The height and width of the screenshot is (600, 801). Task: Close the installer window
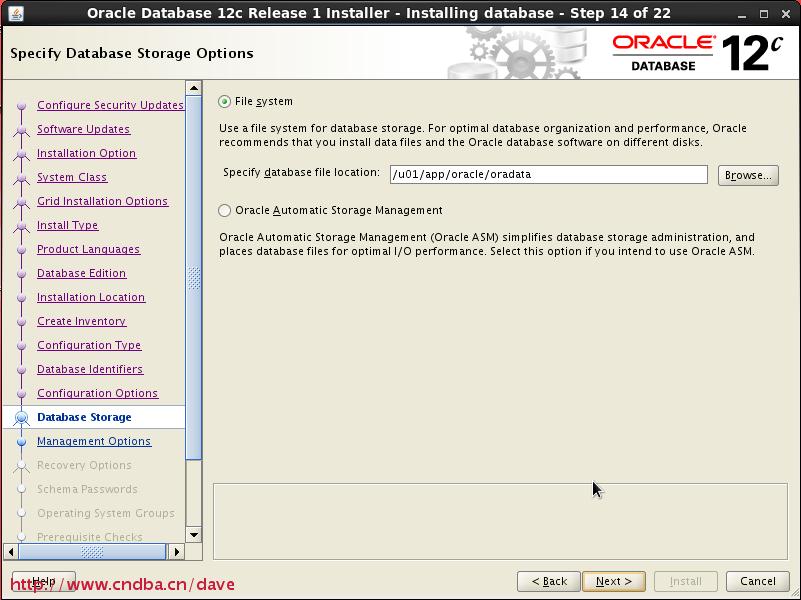tap(786, 14)
